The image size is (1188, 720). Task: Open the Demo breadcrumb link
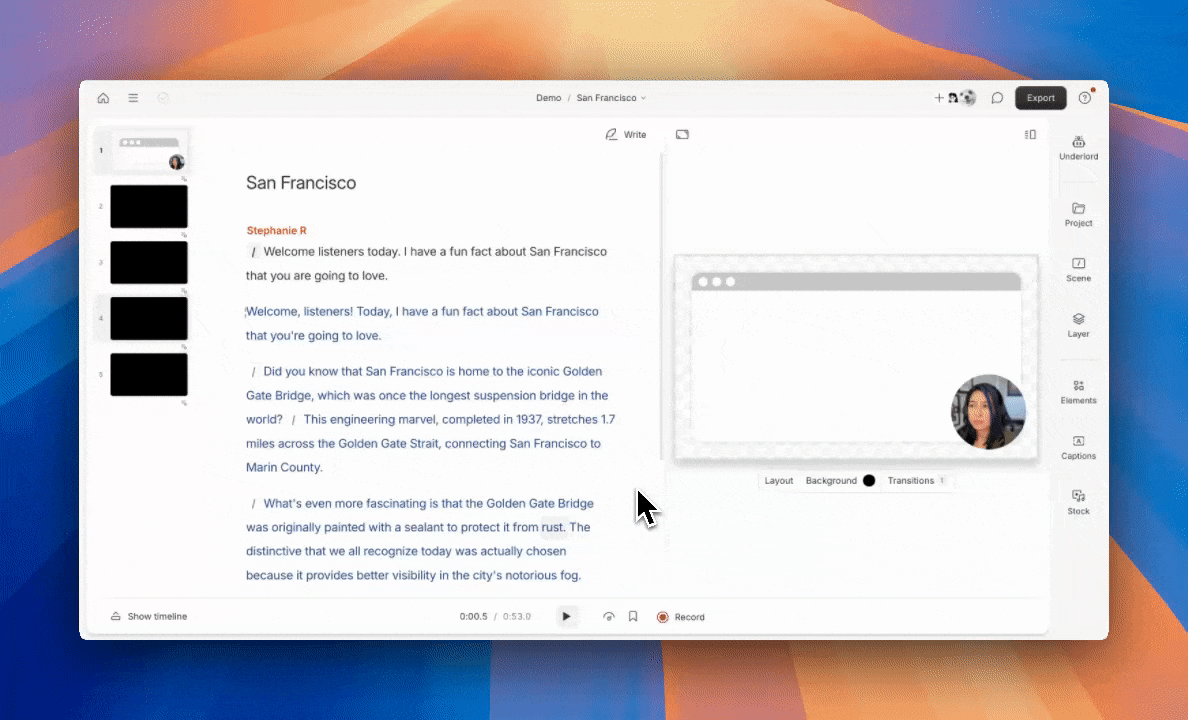point(549,98)
